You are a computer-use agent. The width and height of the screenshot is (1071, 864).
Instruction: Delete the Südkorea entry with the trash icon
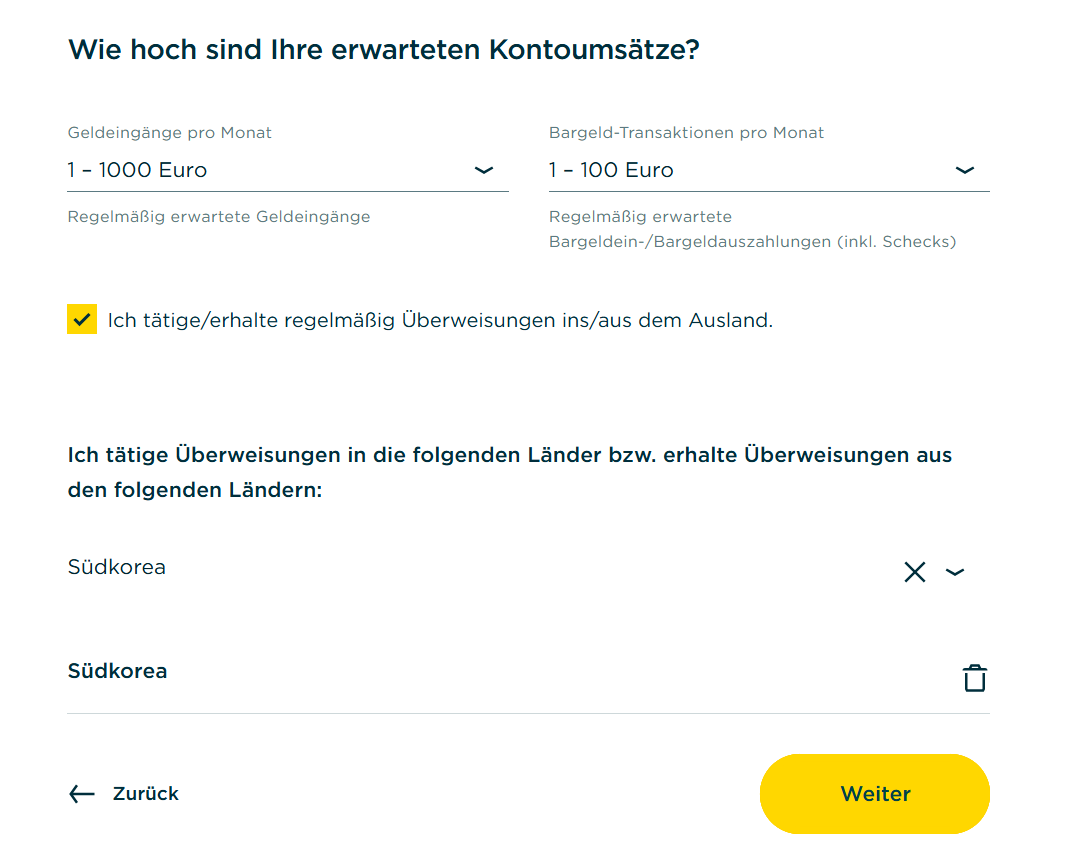[x=975, y=678]
